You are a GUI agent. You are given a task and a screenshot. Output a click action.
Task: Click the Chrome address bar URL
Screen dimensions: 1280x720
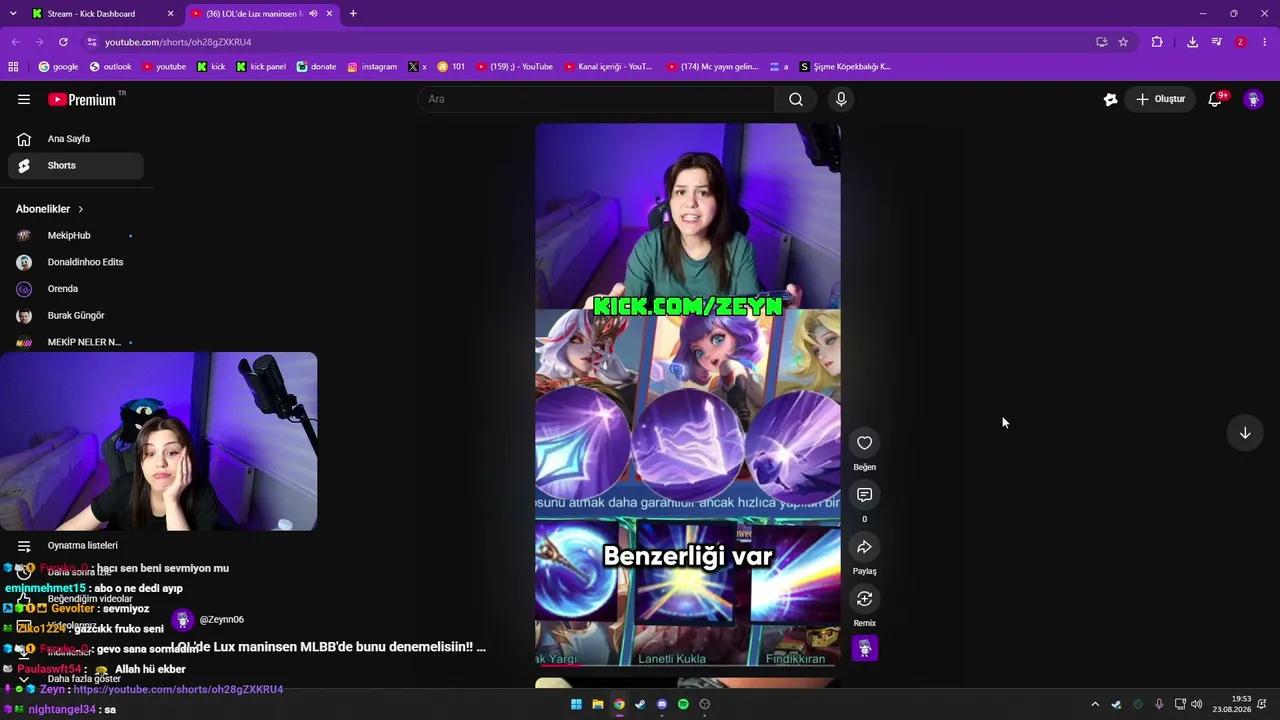pos(178,42)
